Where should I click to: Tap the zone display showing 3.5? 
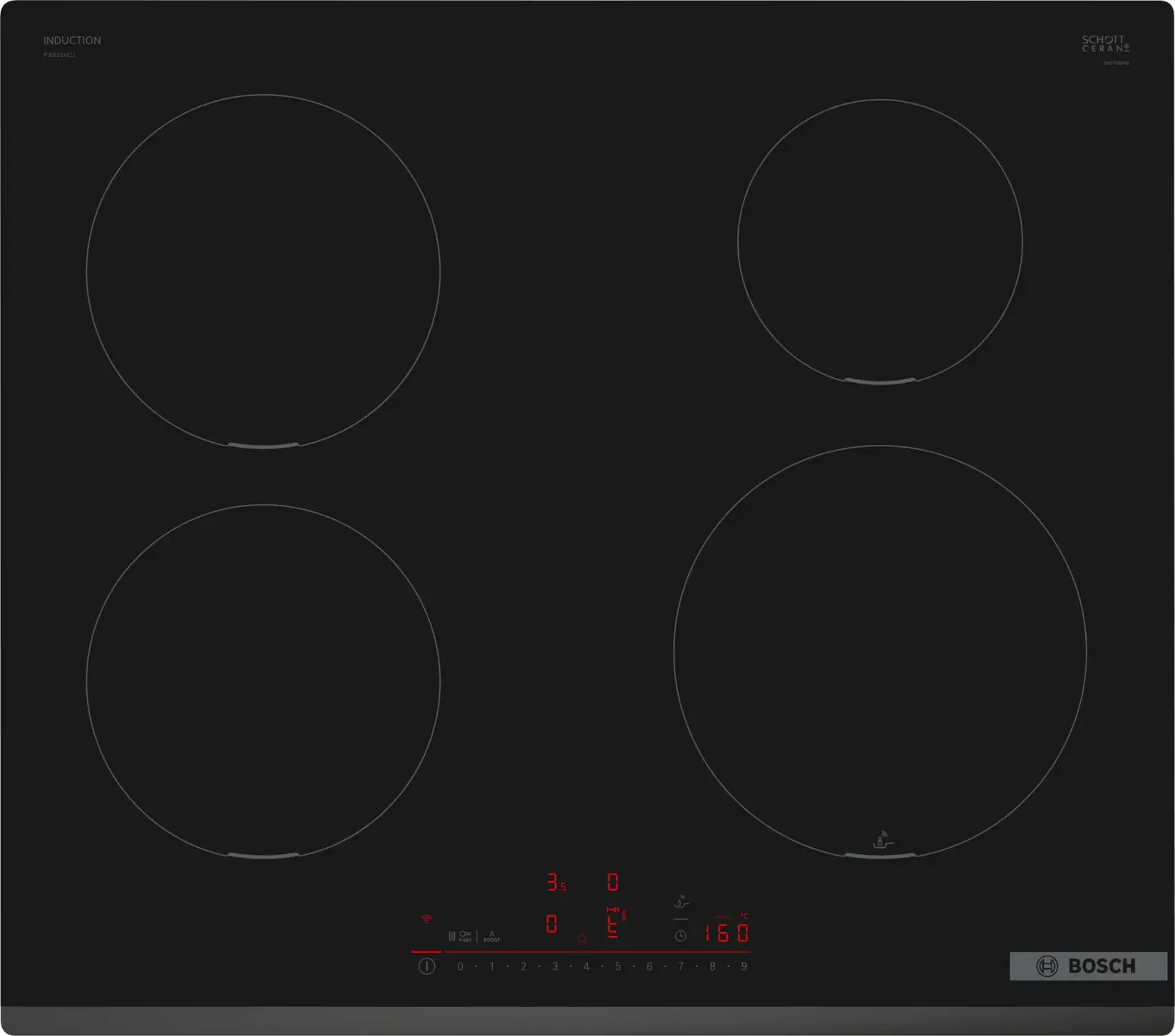coord(556,883)
